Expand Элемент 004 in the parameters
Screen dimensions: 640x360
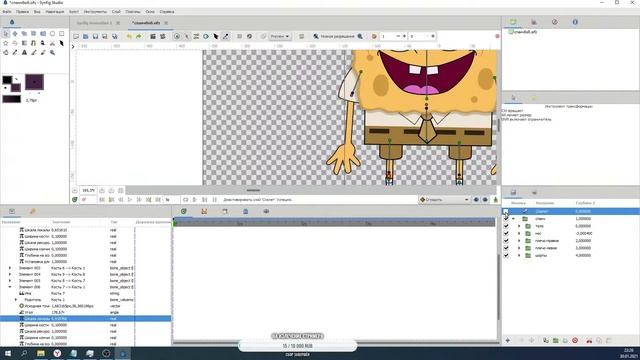10,274
